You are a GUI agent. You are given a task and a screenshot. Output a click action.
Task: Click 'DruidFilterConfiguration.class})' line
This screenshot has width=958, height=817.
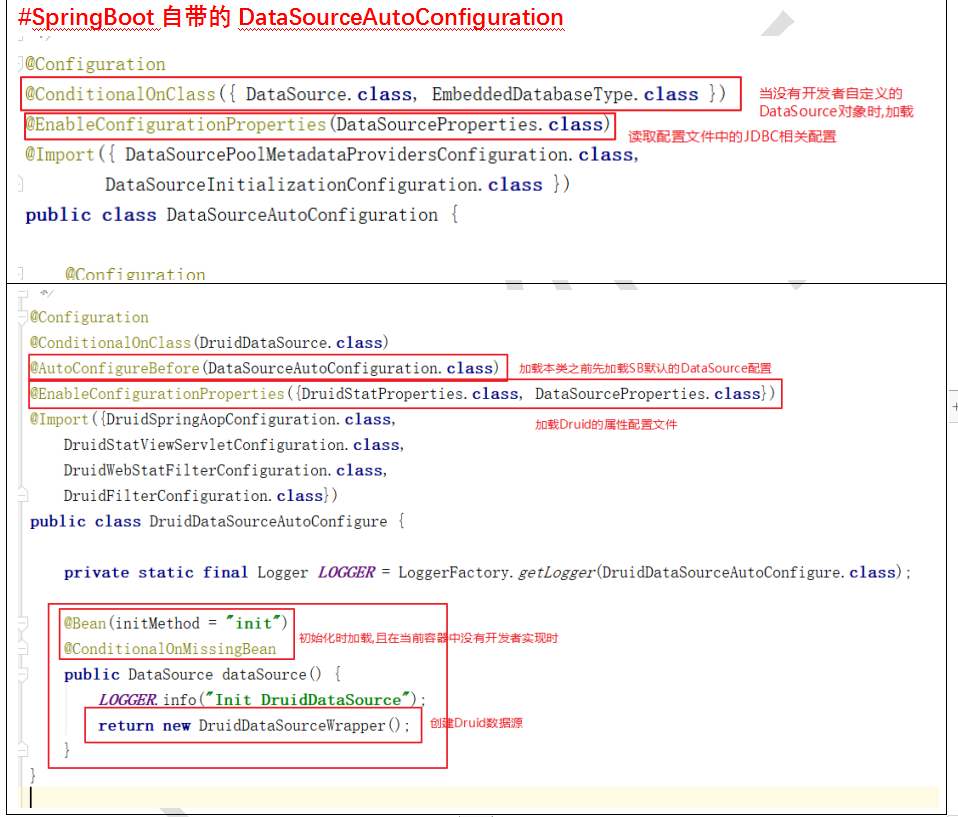coord(200,496)
